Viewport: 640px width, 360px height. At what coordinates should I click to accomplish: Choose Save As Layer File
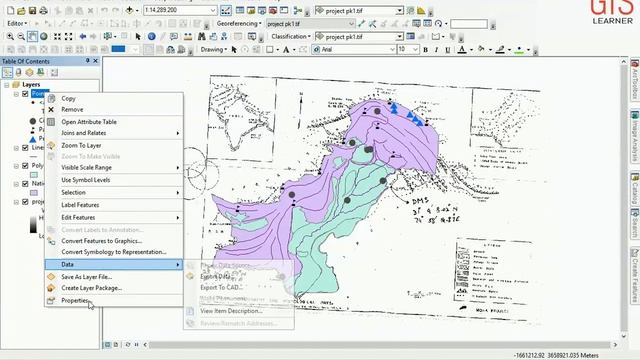(x=114, y=277)
